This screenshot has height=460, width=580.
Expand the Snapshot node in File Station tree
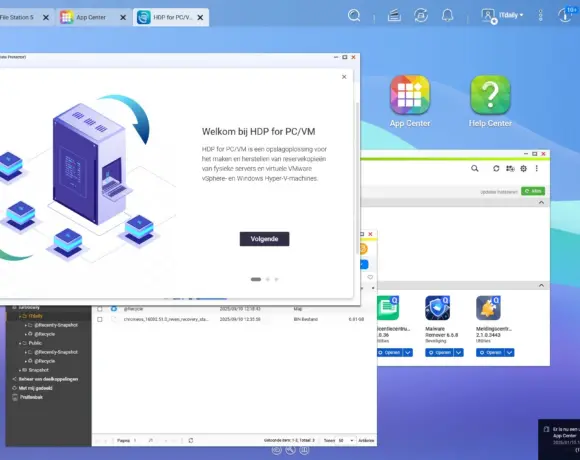[20, 370]
